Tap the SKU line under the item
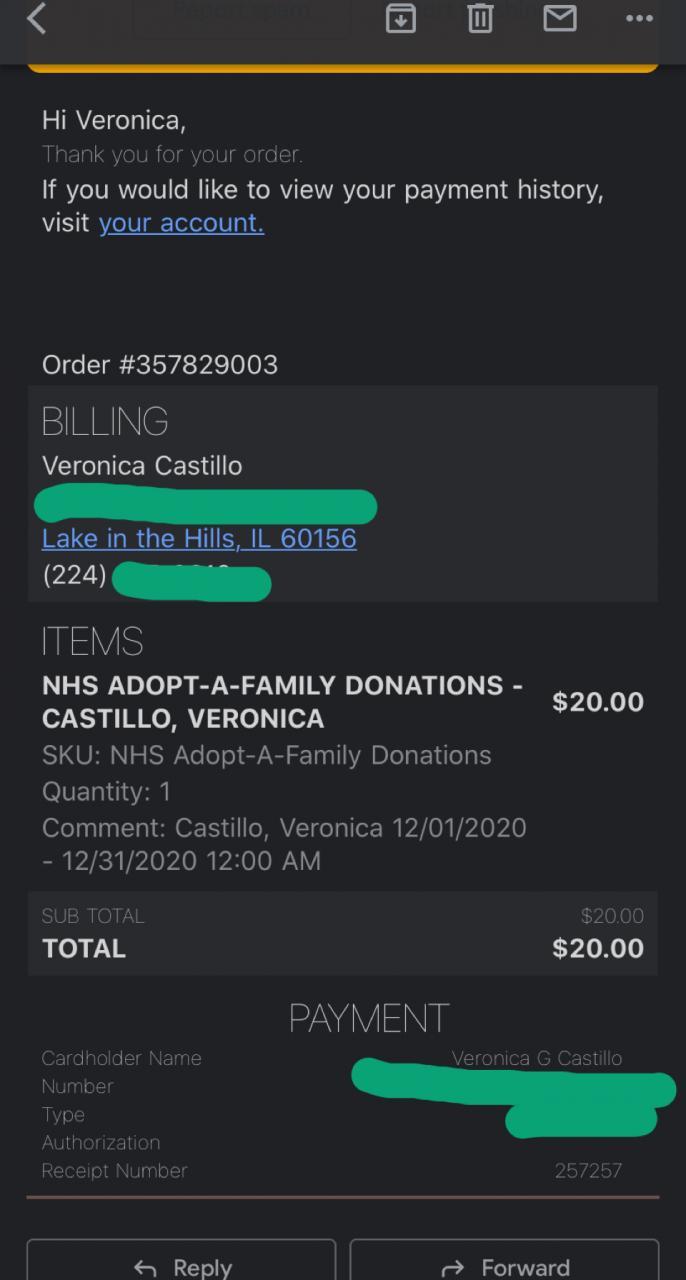This screenshot has height=1280, width=686. pyautogui.click(x=266, y=755)
